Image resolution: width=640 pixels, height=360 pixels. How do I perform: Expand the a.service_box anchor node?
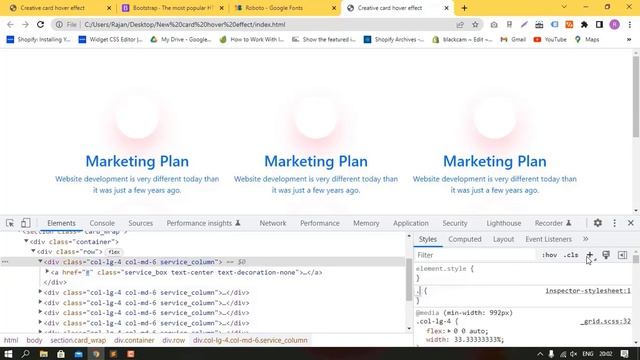[47, 271]
